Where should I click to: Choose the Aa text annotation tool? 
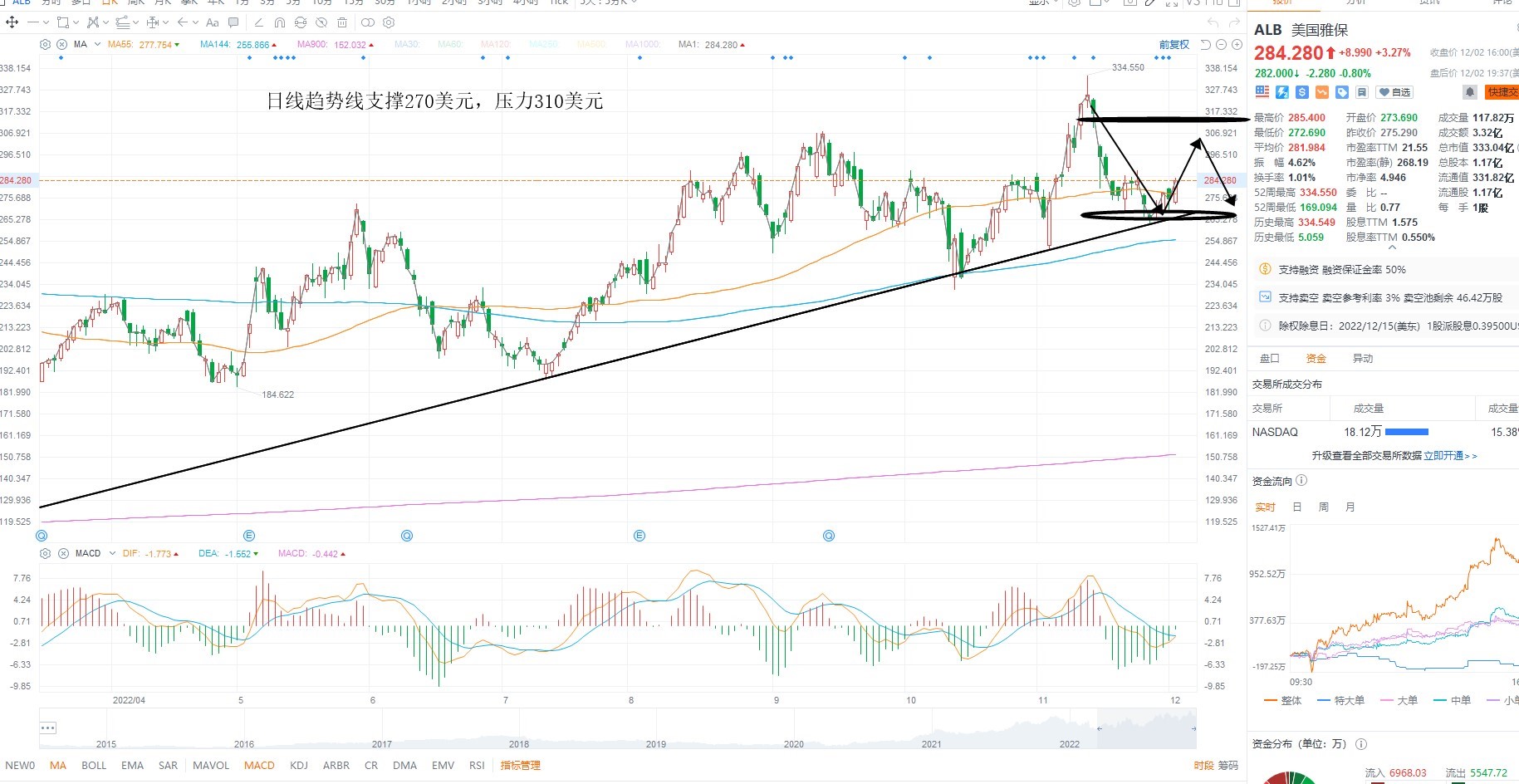pyautogui.click(x=213, y=22)
